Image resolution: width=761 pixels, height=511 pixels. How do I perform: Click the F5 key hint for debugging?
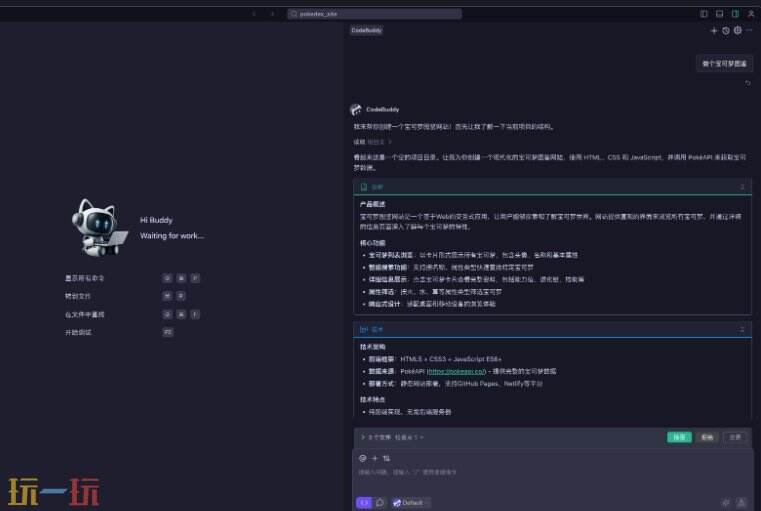click(167, 332)
